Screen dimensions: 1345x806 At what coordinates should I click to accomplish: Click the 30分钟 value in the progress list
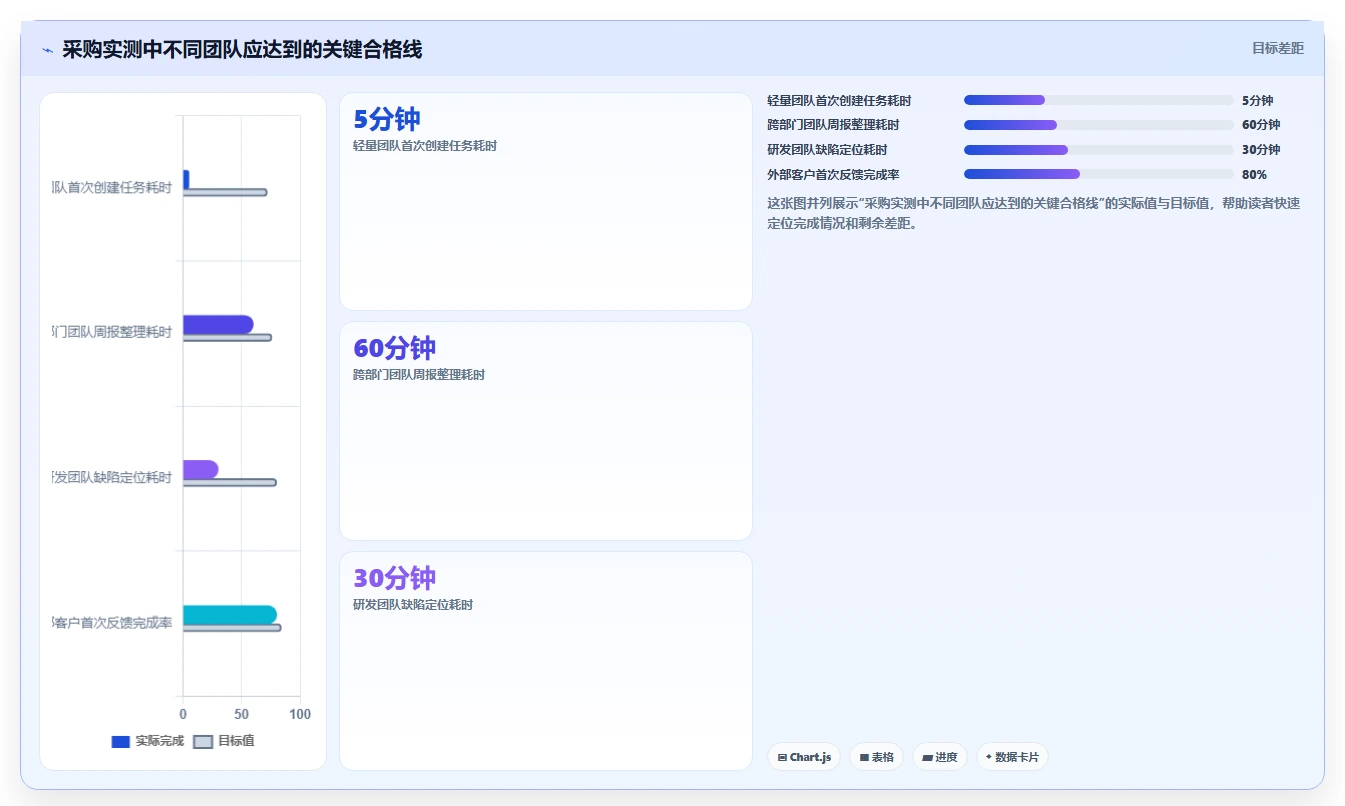coord(1261,150)
